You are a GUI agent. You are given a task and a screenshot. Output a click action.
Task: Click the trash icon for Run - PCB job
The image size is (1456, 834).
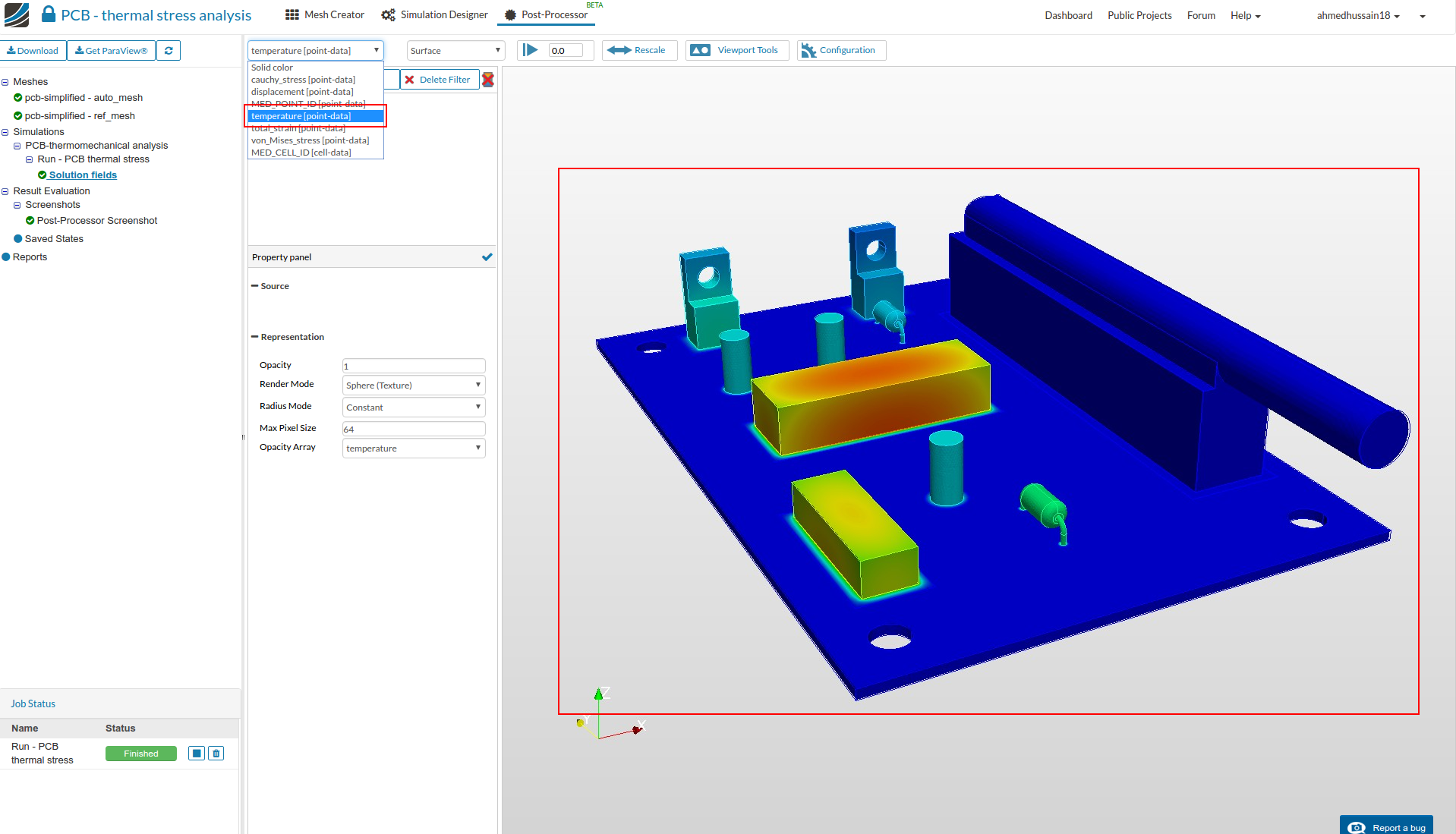[x=216, y=754]
